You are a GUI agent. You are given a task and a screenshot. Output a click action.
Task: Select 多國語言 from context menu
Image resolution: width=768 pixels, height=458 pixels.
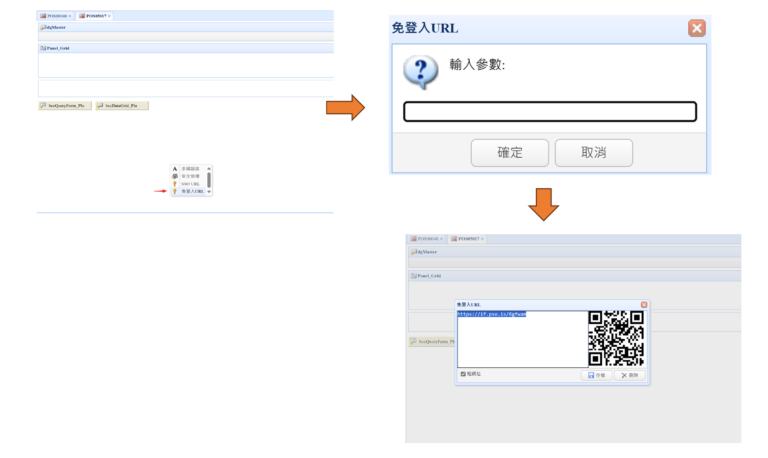pos(190,169)
